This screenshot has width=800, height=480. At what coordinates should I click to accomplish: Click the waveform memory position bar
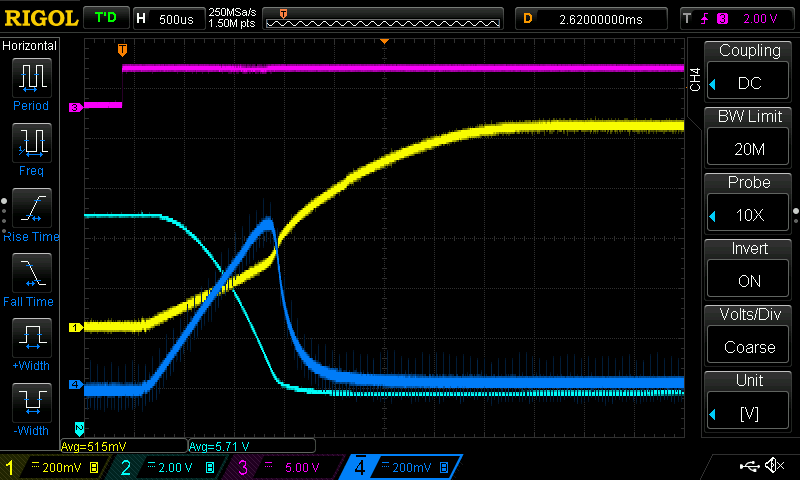tap(383, 19)
